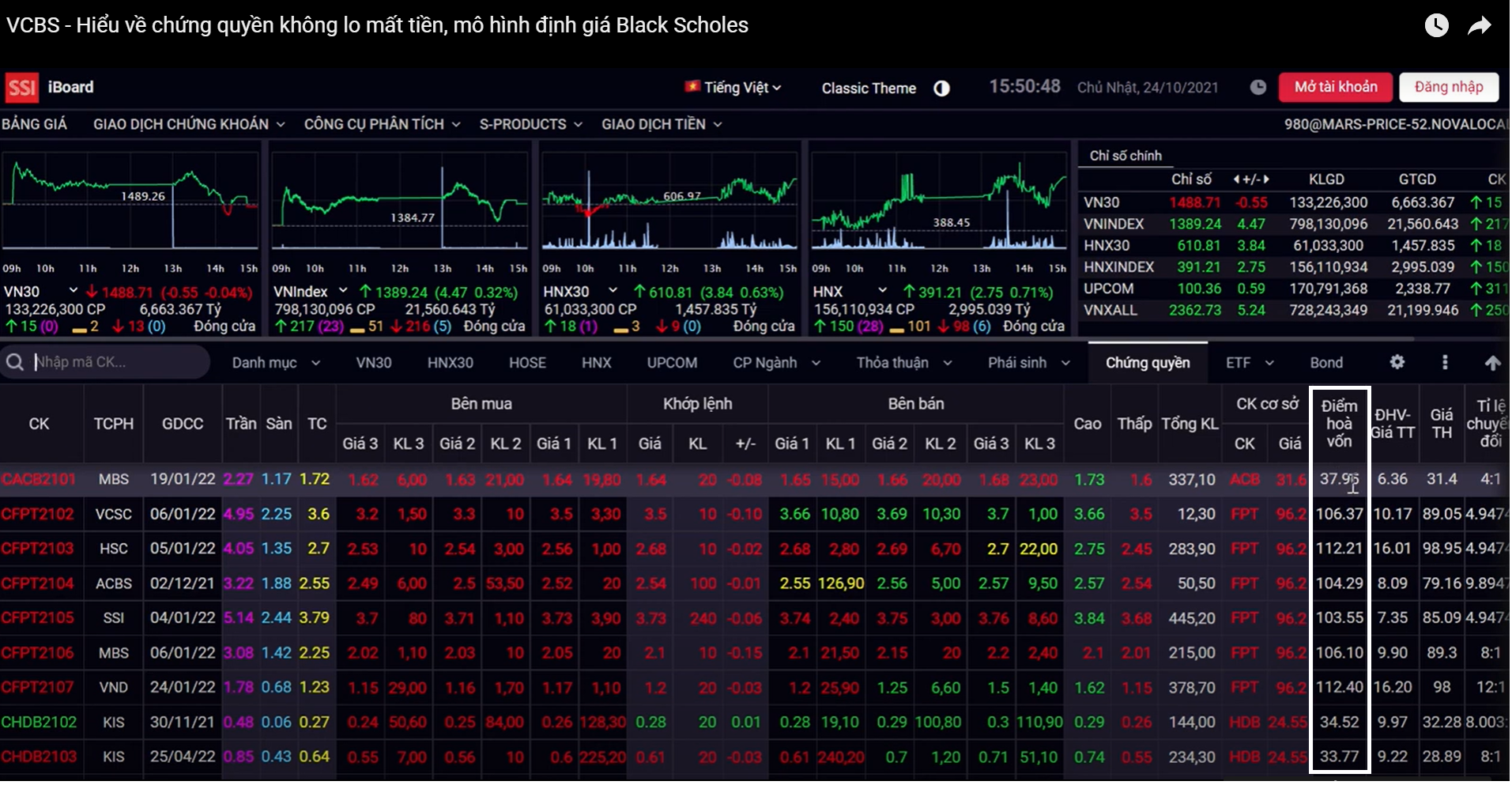
Task: Click YouTube share arrow icon
Action: 1479,26
